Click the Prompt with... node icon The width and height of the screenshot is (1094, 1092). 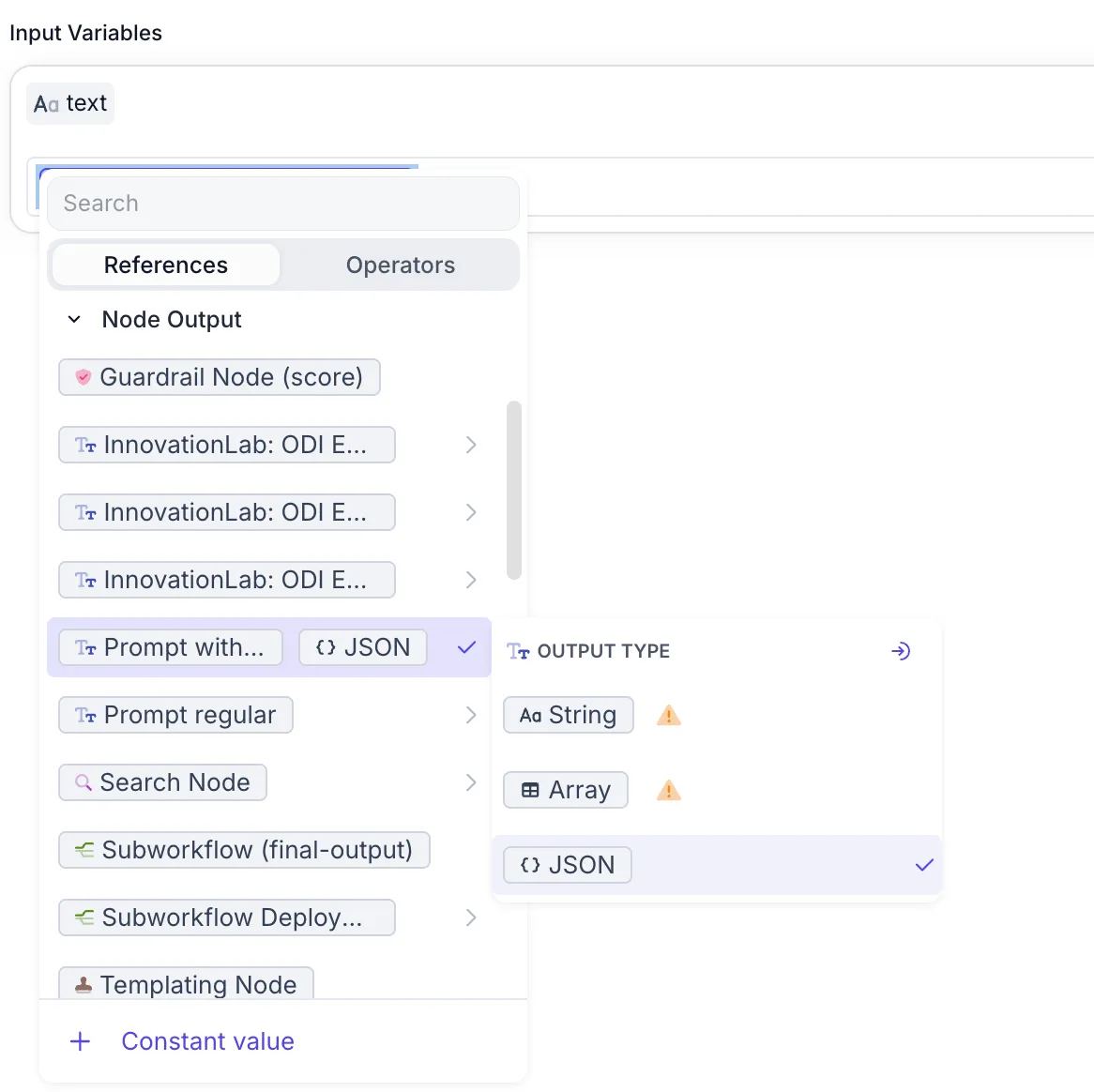click(x=85, y=647)
